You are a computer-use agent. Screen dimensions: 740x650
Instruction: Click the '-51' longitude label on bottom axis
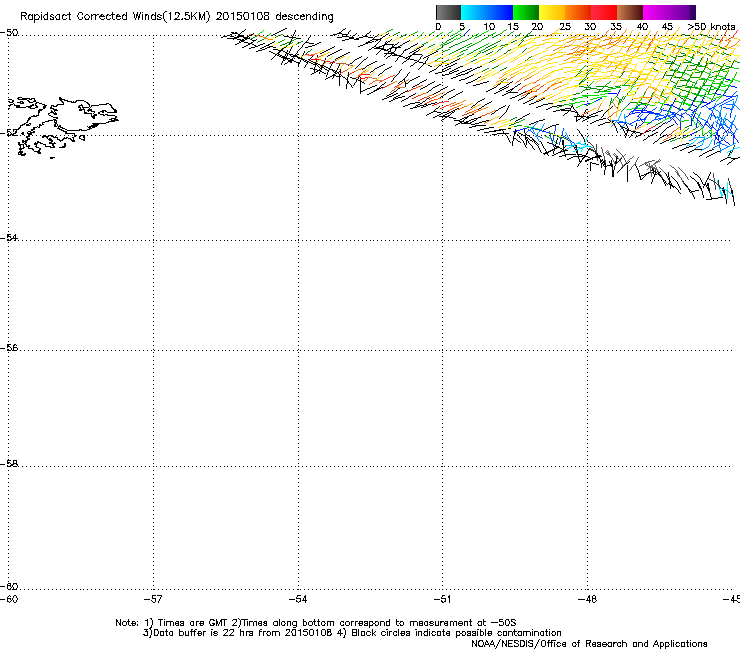point(442,599)
